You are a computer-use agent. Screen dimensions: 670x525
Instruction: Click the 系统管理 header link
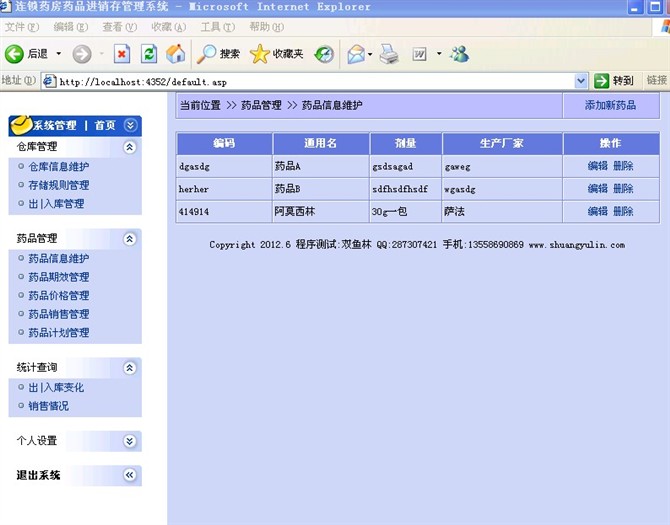tap(55, 126)
